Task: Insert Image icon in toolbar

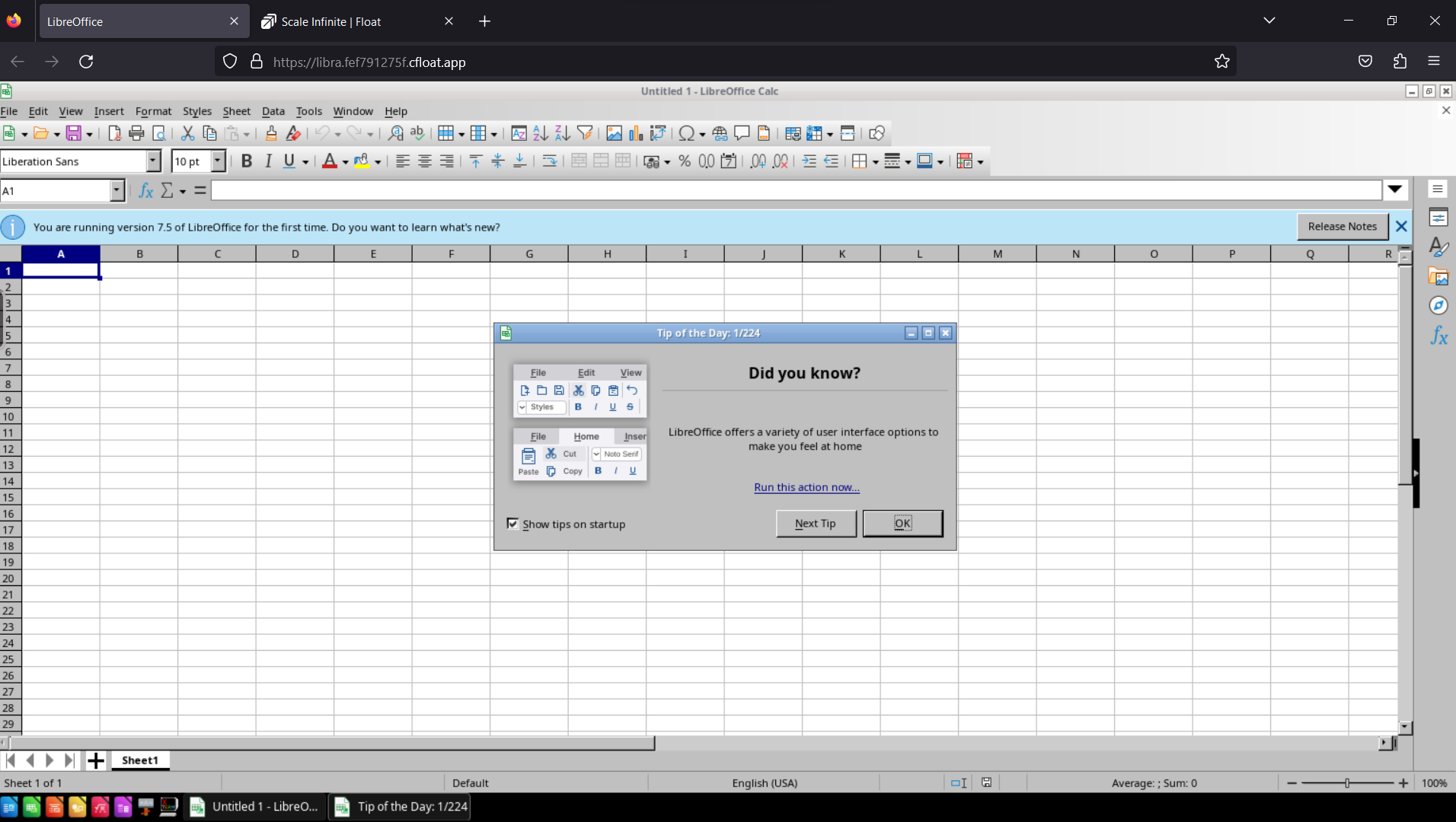Action: click(x=614, y=133)
